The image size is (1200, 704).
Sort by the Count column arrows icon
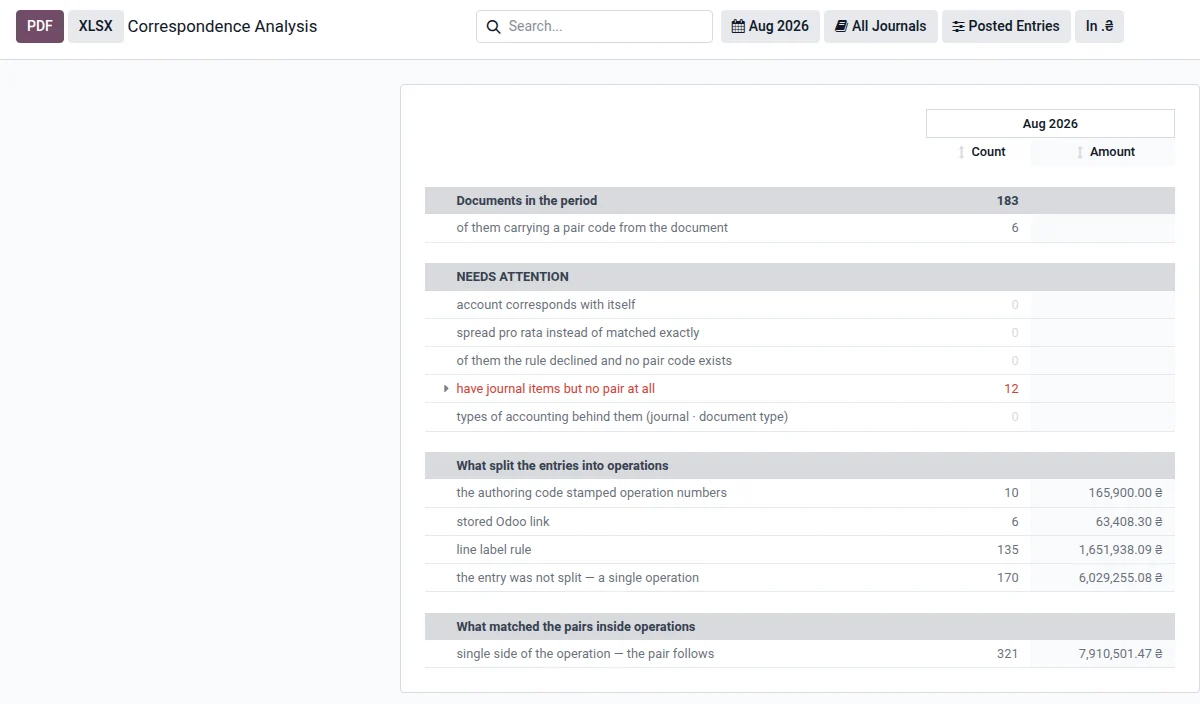962,152
